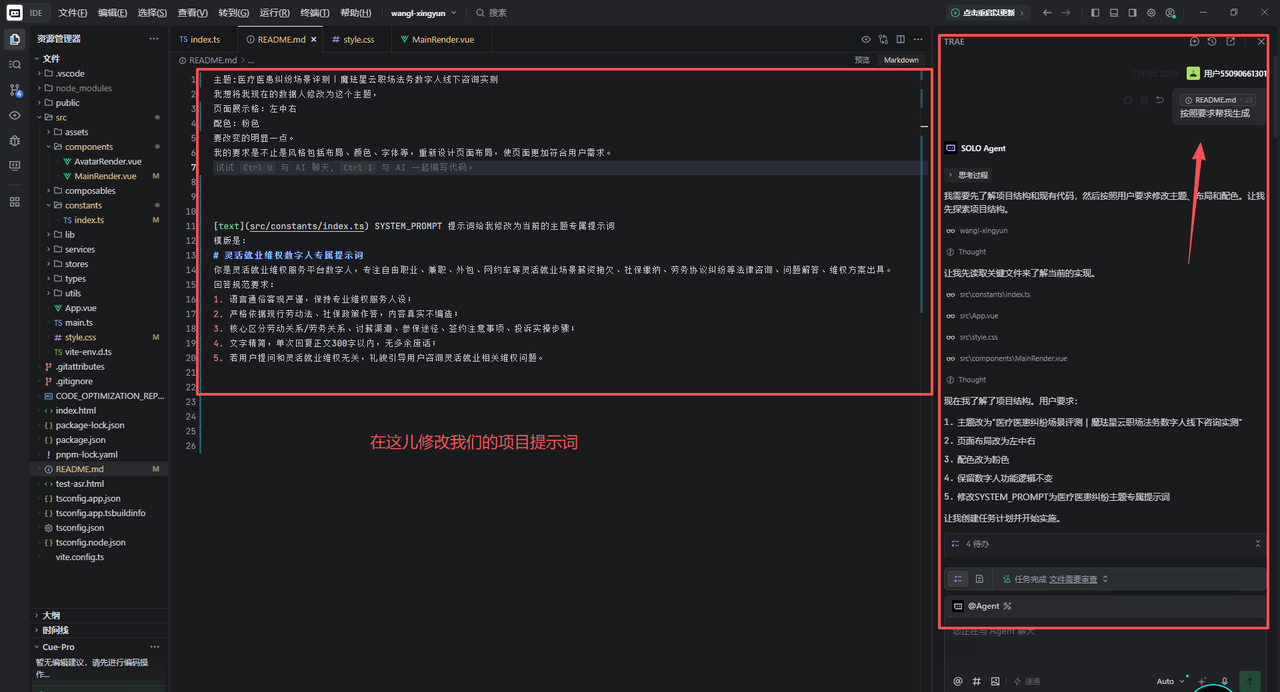Navigate back with the left arrow
1280x692 pixels.
[1047, 13]
